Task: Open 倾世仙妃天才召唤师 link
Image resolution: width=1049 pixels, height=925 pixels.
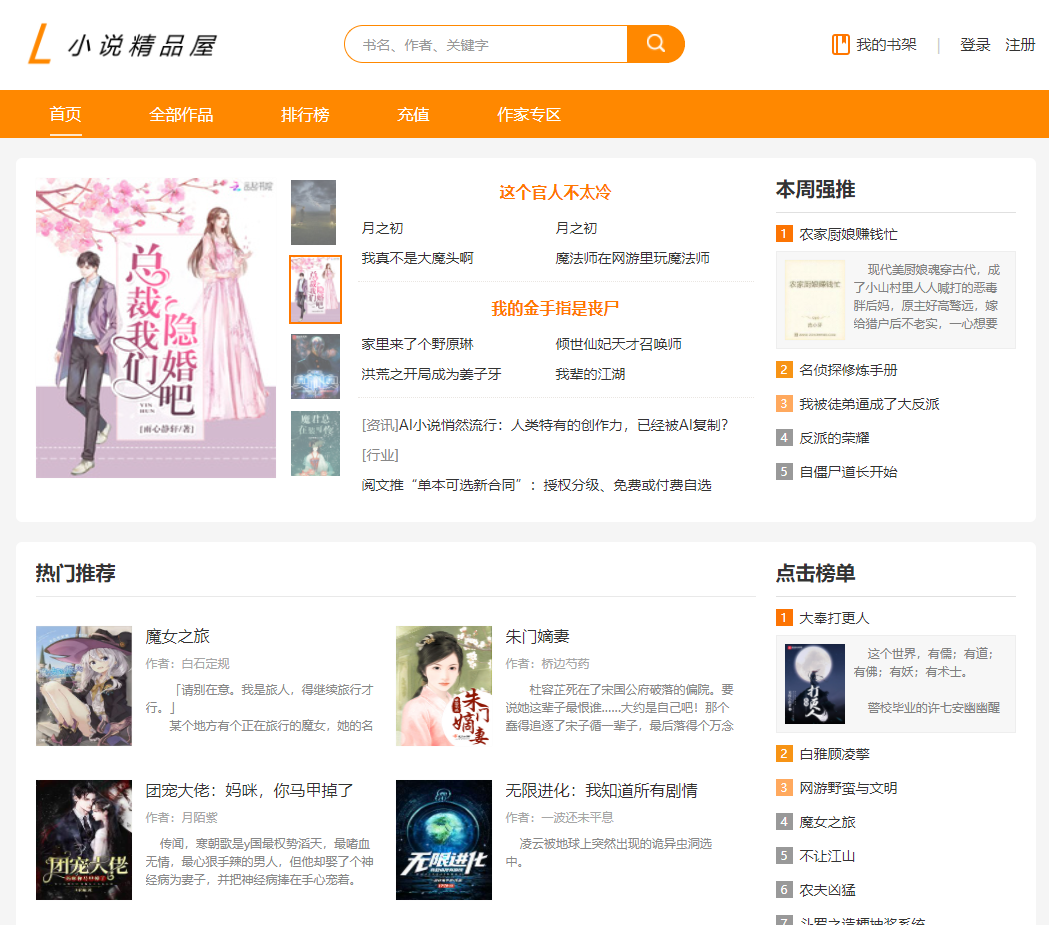Action: pyautogui.click(x=618, y=344)
